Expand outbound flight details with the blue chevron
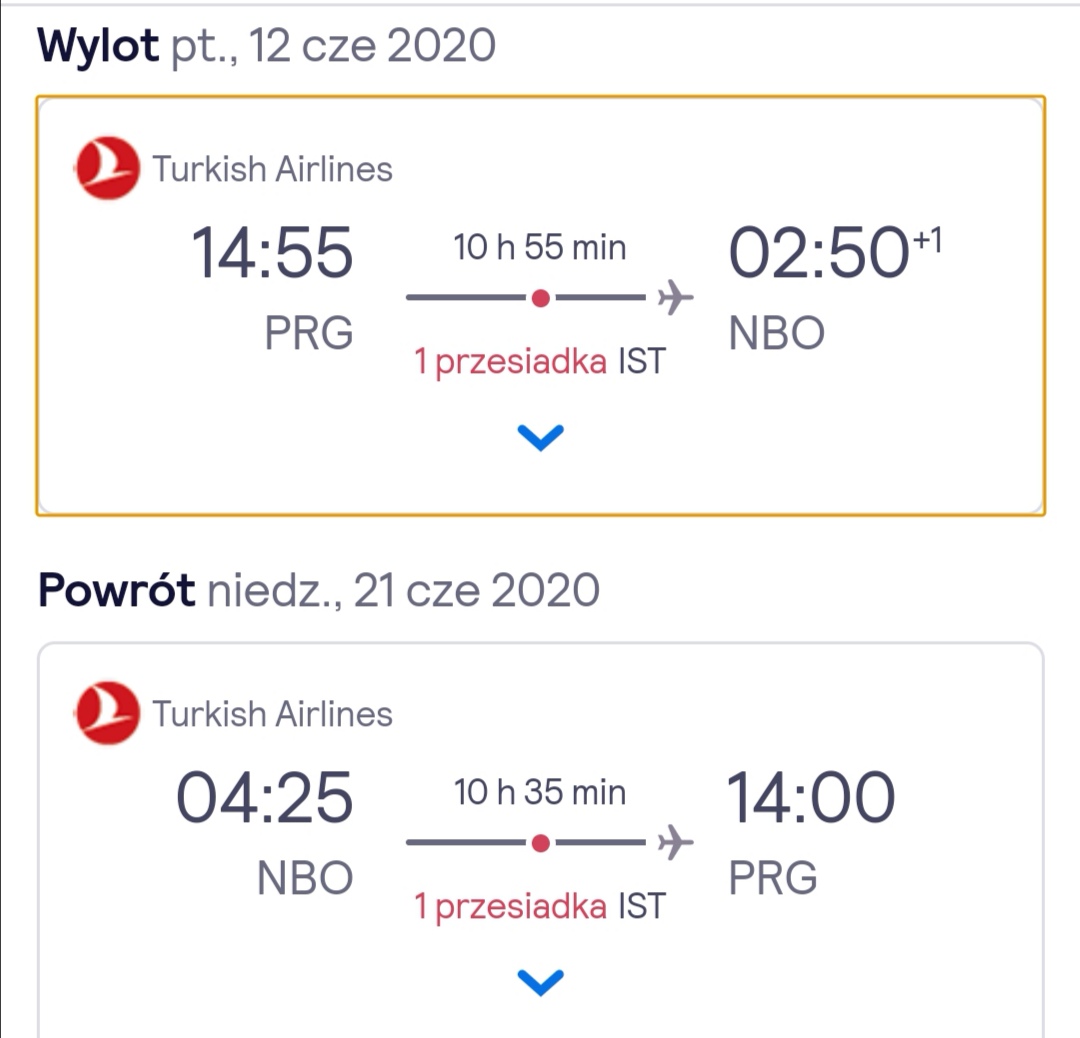 pyautogui.click(x=541, y=437)
